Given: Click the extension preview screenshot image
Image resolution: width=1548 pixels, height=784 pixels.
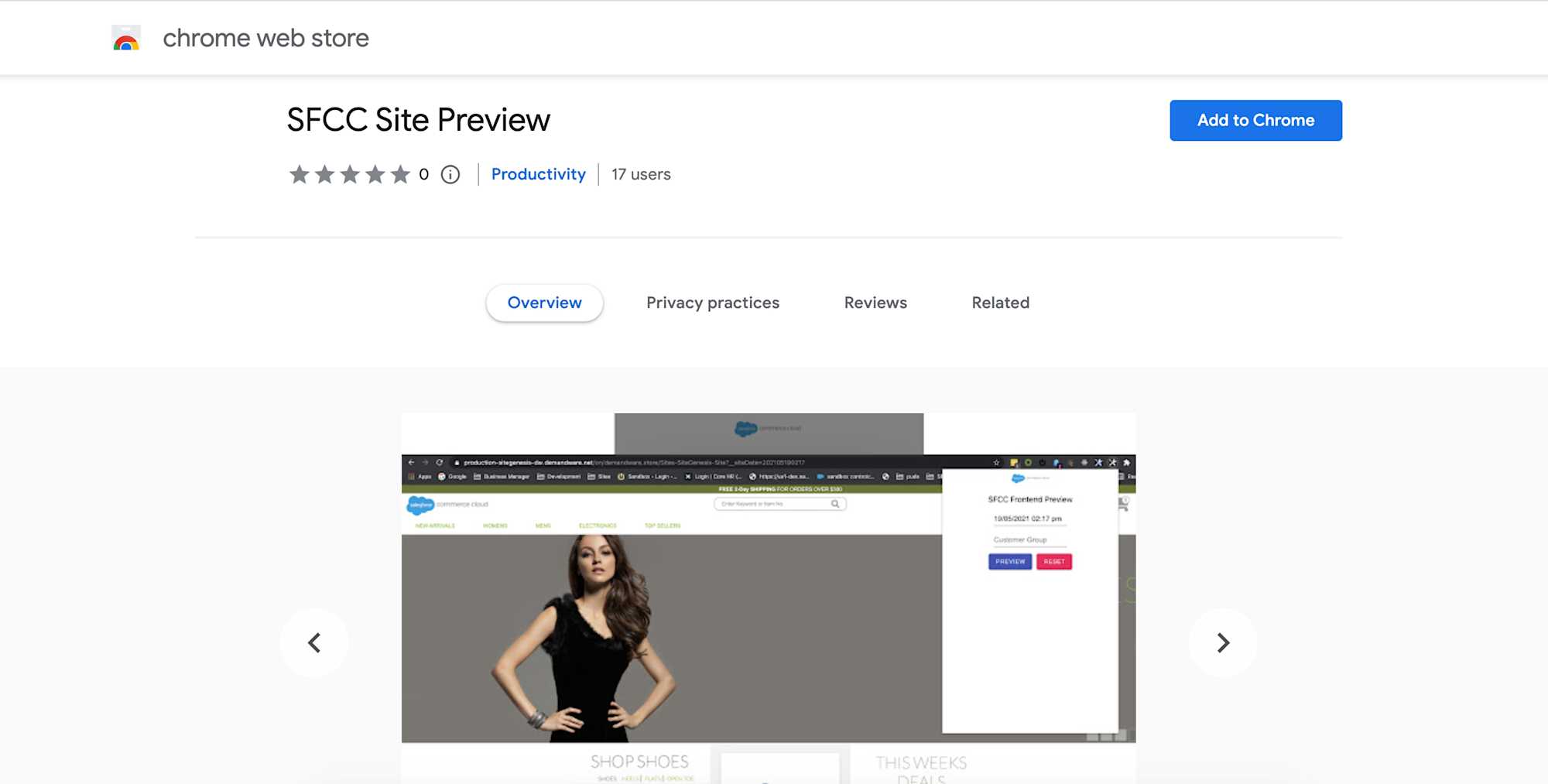Looking at the screenshot, I should tap(769, 598).
